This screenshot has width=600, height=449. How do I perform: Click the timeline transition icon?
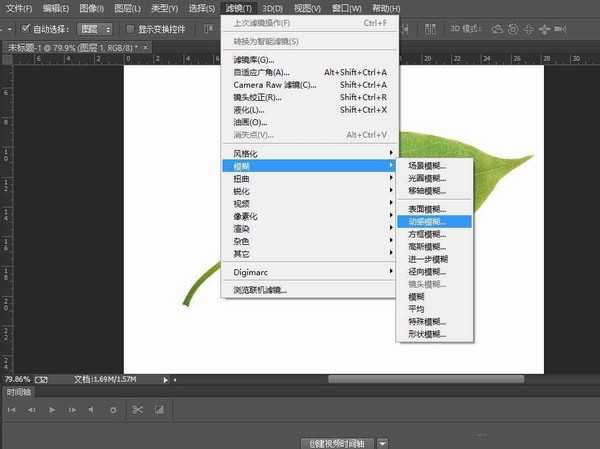[158, 410]
